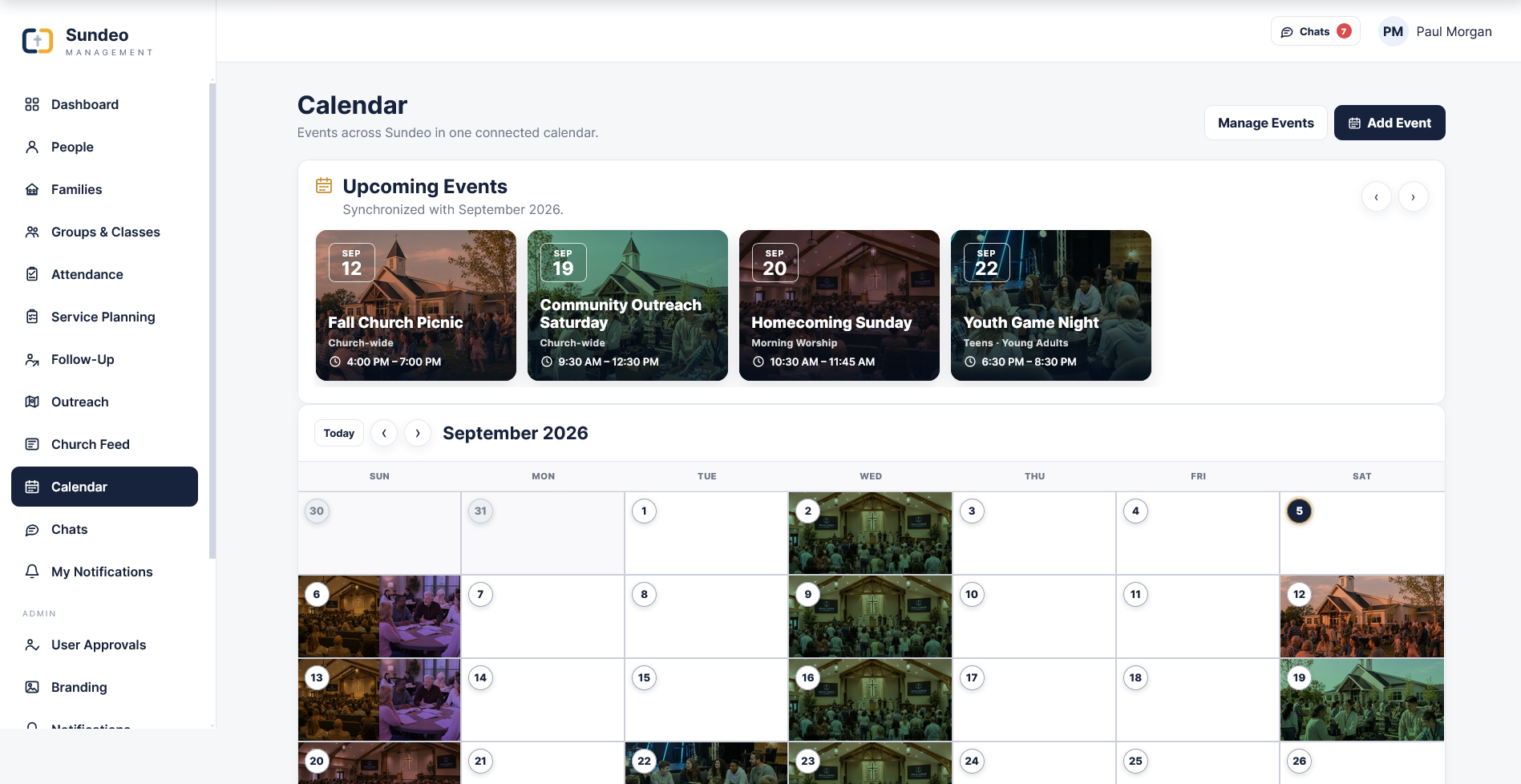
Task: Open Community Outreach Saturday event card
Action: tap(628, 305)
